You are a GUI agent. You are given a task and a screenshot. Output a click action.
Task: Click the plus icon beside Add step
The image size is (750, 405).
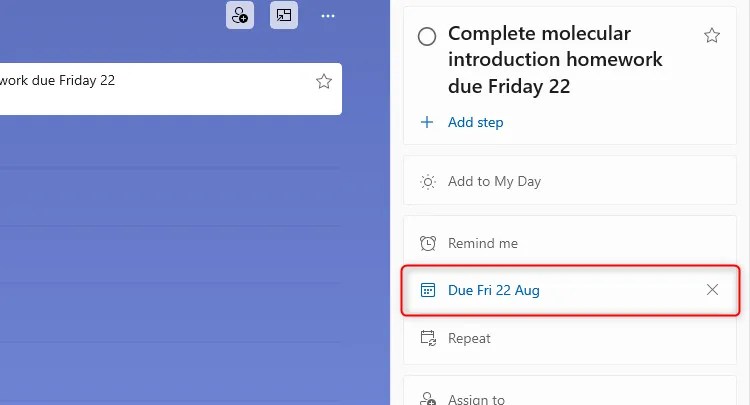tap(428, 122)
